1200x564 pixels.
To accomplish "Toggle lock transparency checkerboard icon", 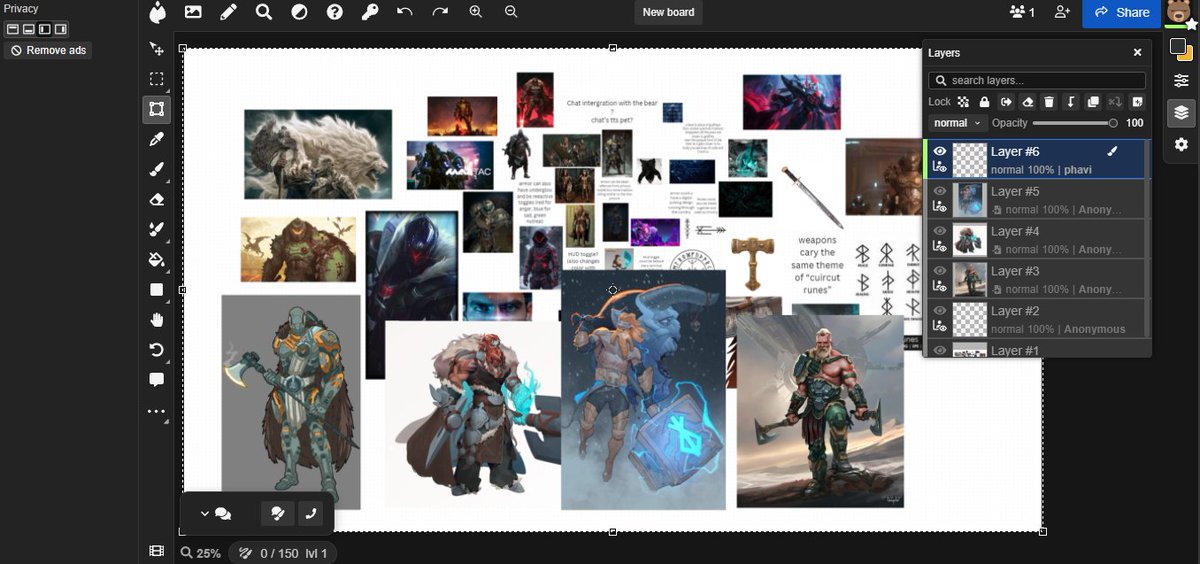I will 963,102.
